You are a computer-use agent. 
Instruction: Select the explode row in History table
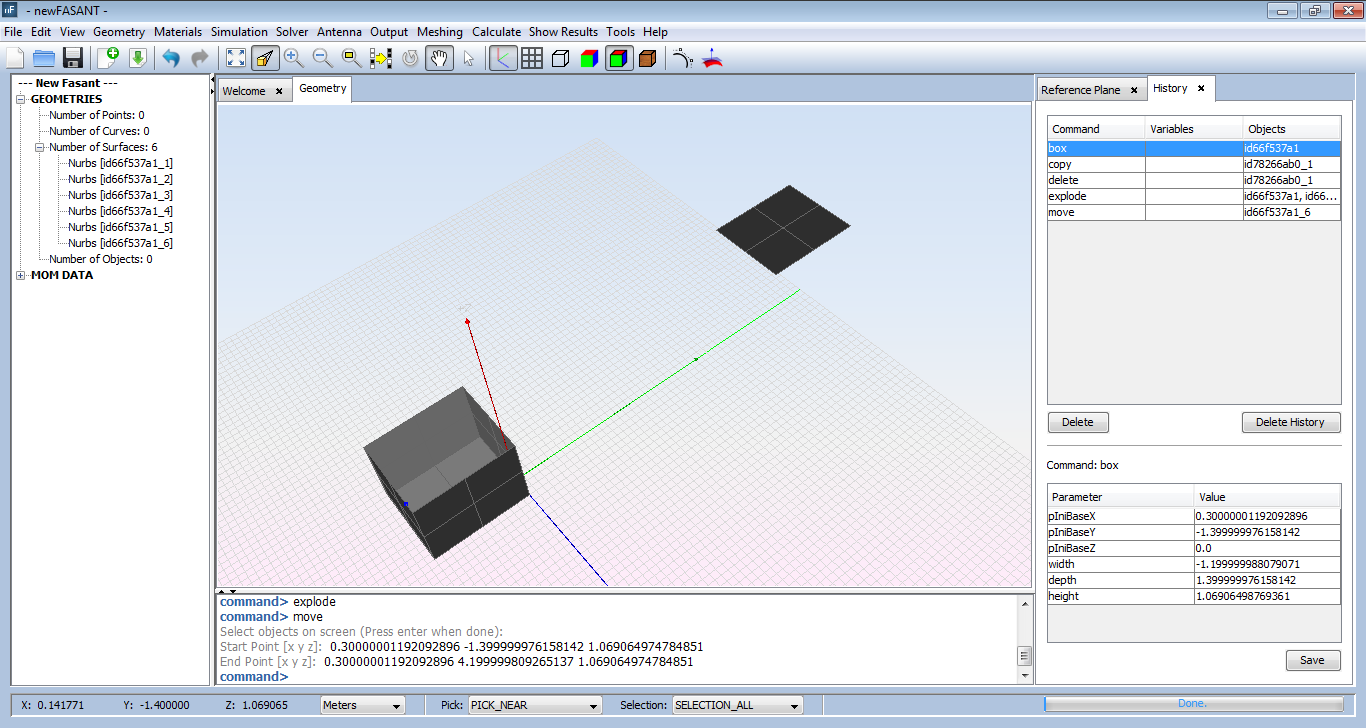[1095, 197]
